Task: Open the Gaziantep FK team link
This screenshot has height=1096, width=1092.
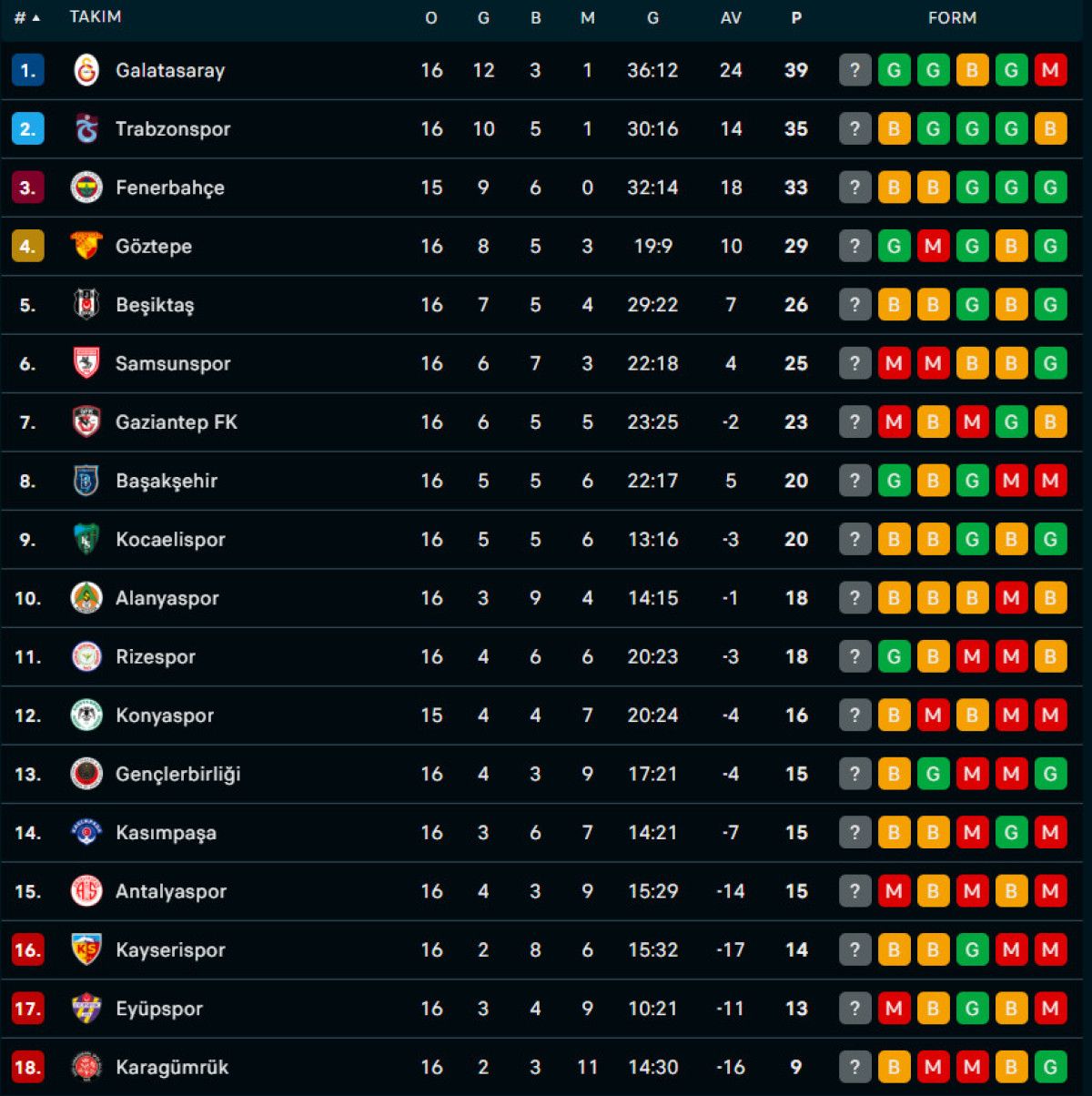Action: tap(176, 422)
